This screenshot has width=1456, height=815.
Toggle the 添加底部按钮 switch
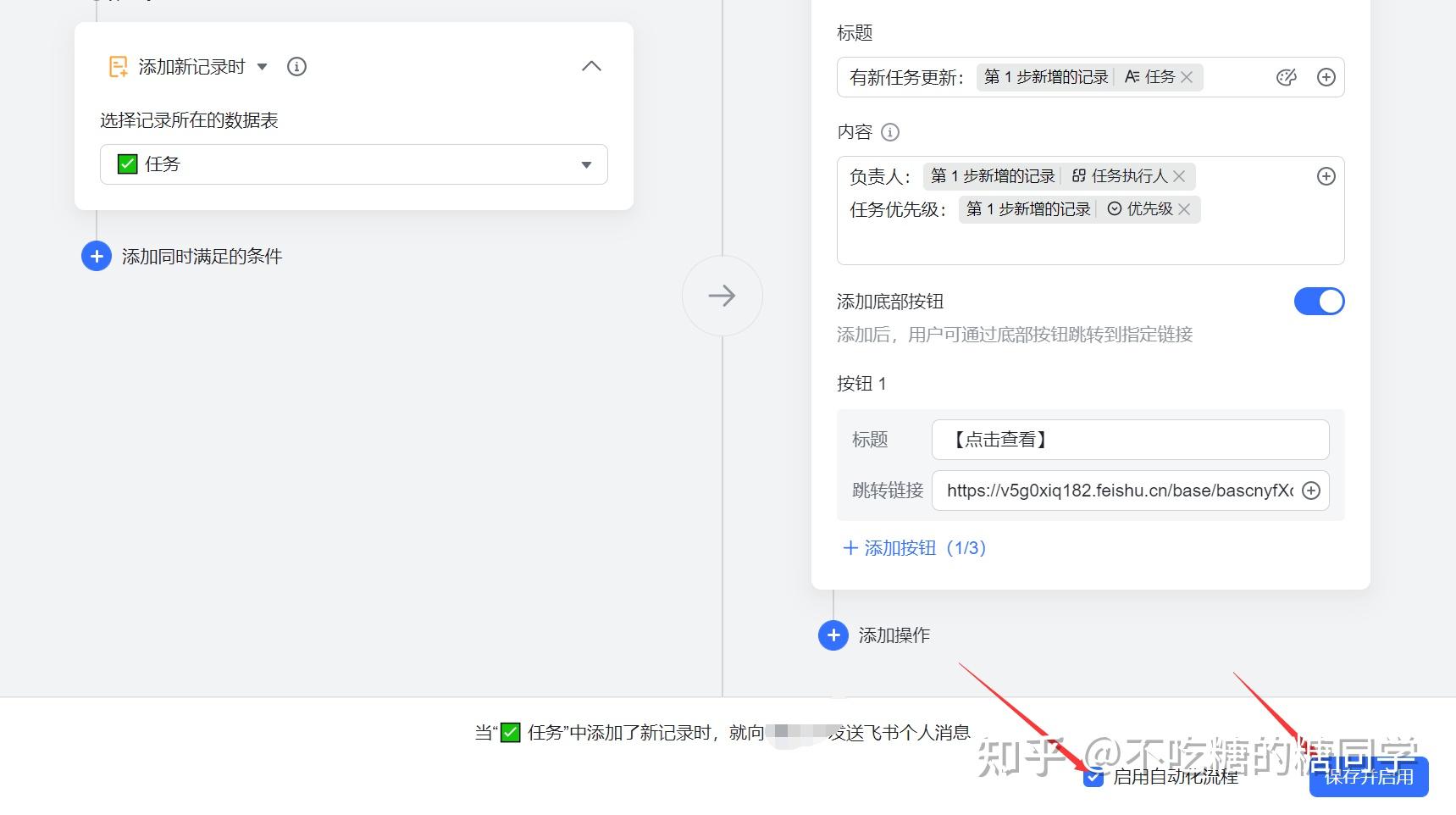[x=1319, y=302]
